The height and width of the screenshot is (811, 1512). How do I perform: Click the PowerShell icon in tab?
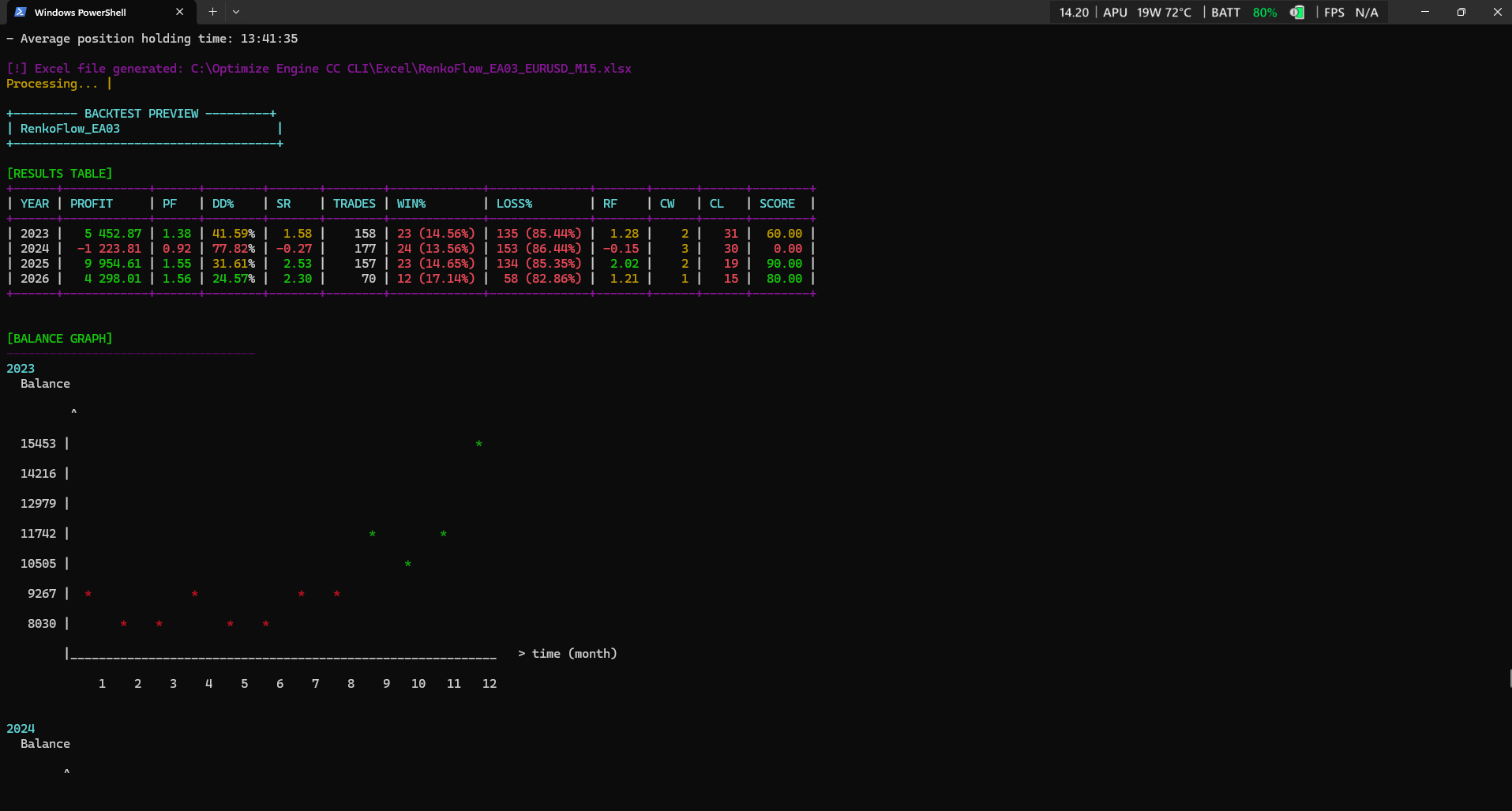(21, 12)
